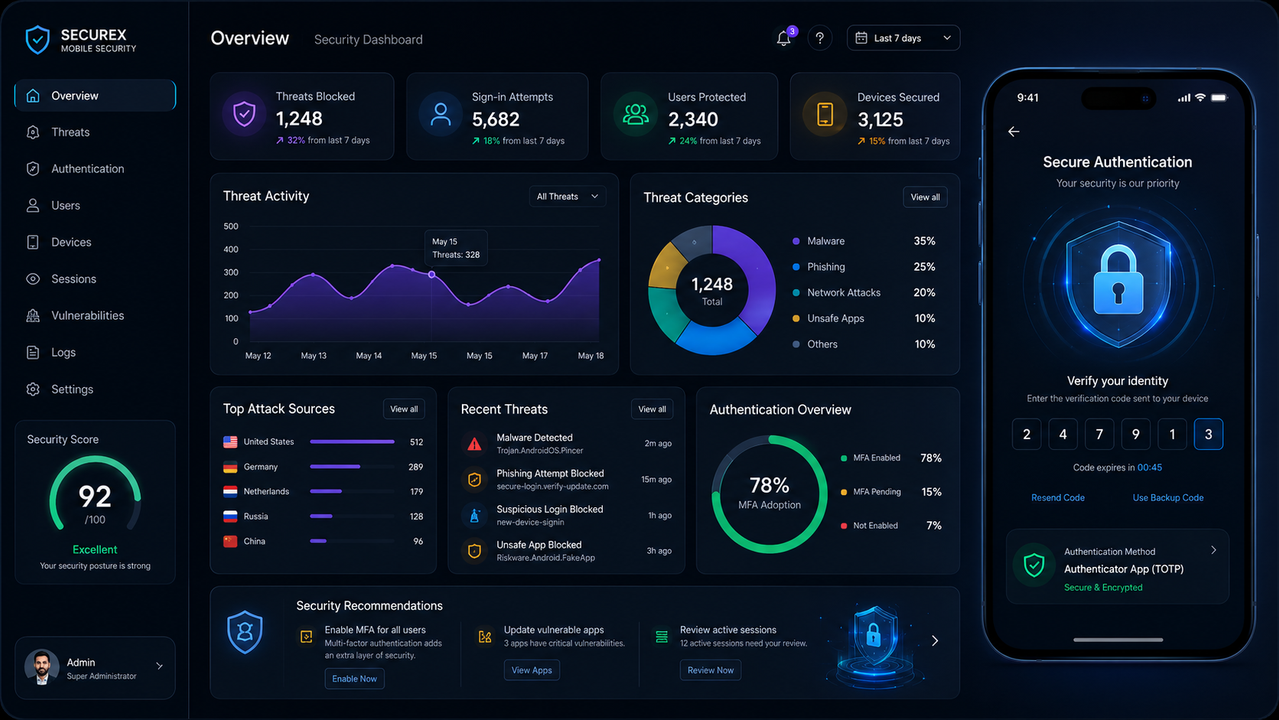Open the All Threats filter dropdown

(568, 196)
